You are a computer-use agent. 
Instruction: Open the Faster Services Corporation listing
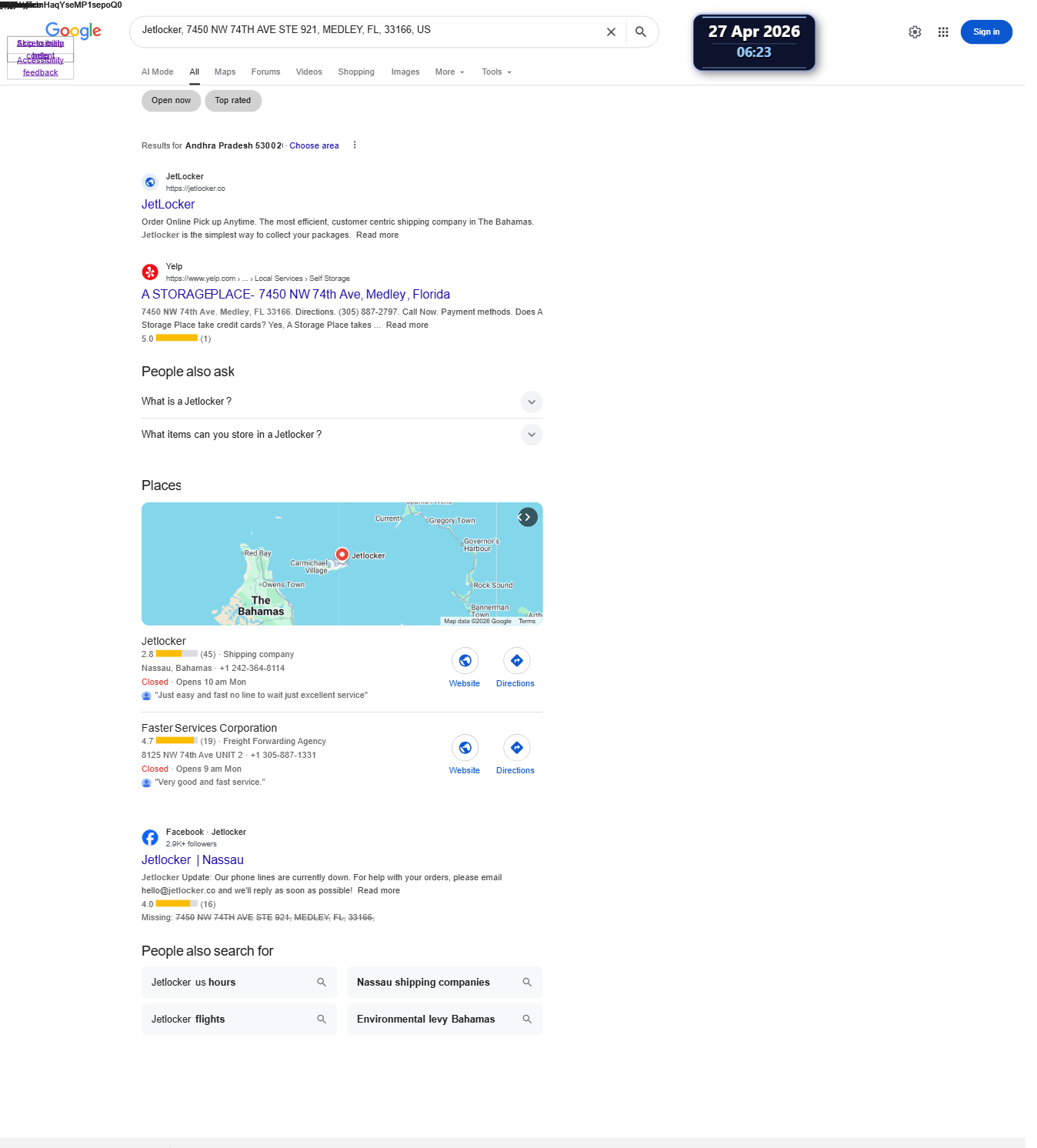click(209, 729)
